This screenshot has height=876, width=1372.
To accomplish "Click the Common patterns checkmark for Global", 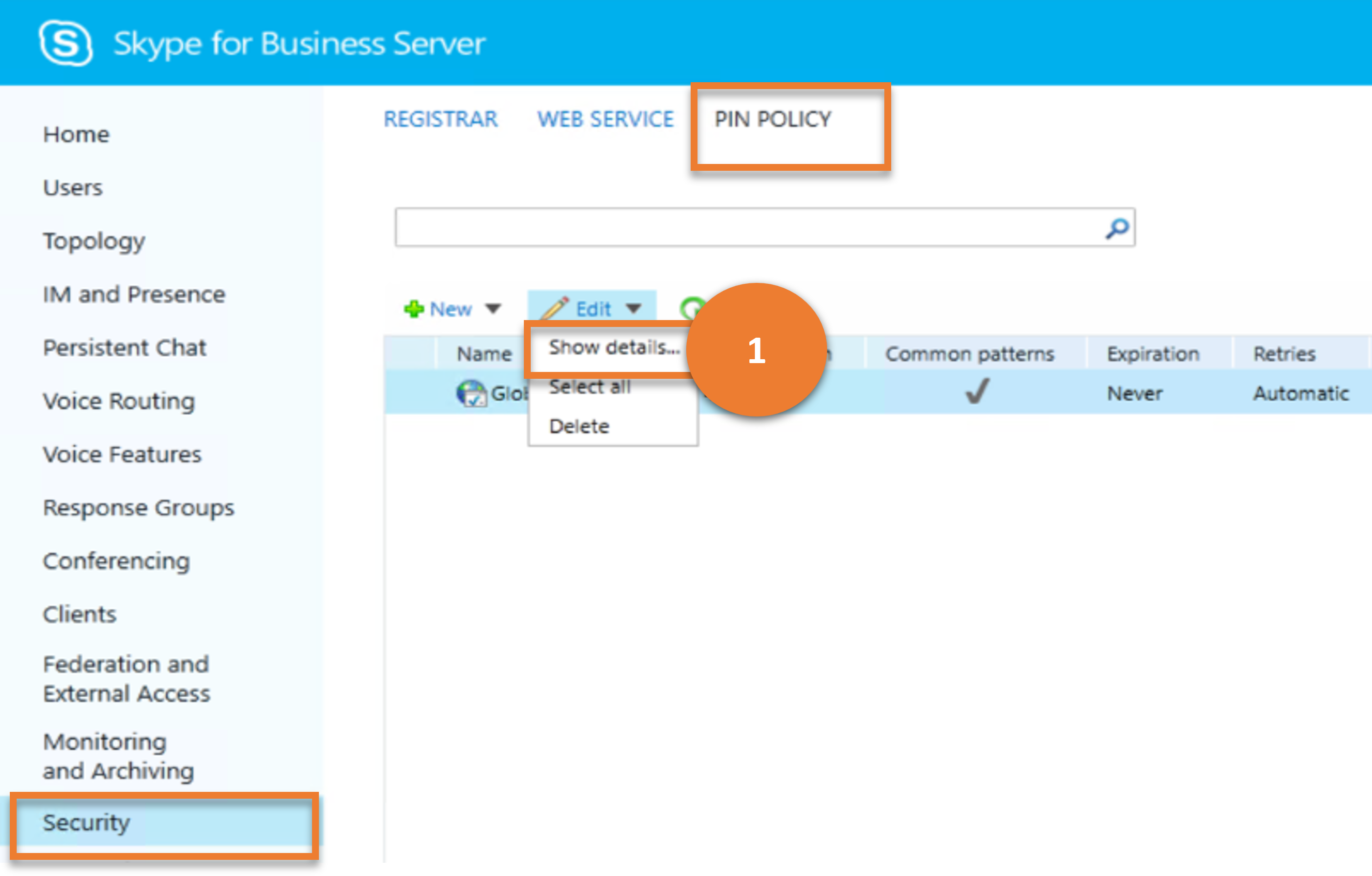I will pos(978,392).
